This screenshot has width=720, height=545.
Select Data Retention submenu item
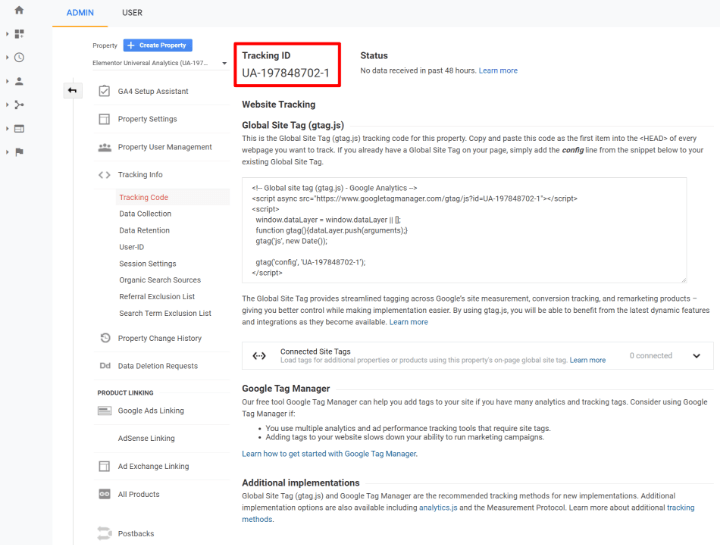point(144,230)
